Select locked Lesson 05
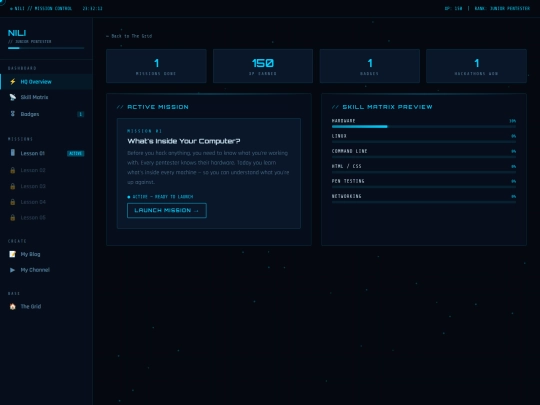 (46, 218)
